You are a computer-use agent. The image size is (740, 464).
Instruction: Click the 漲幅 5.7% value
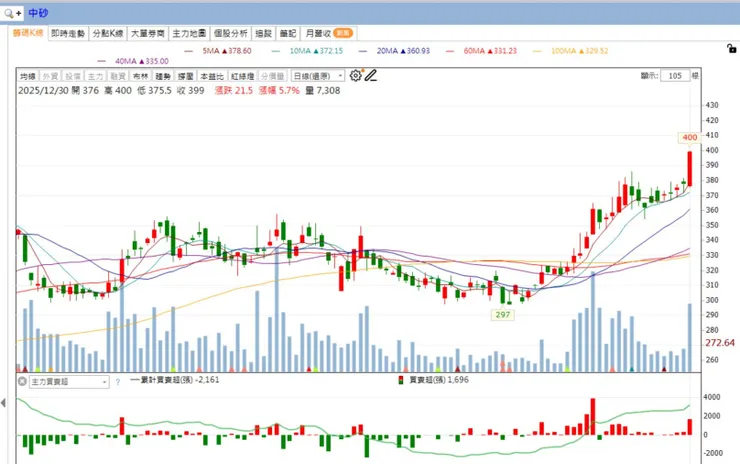click(279, 90)
